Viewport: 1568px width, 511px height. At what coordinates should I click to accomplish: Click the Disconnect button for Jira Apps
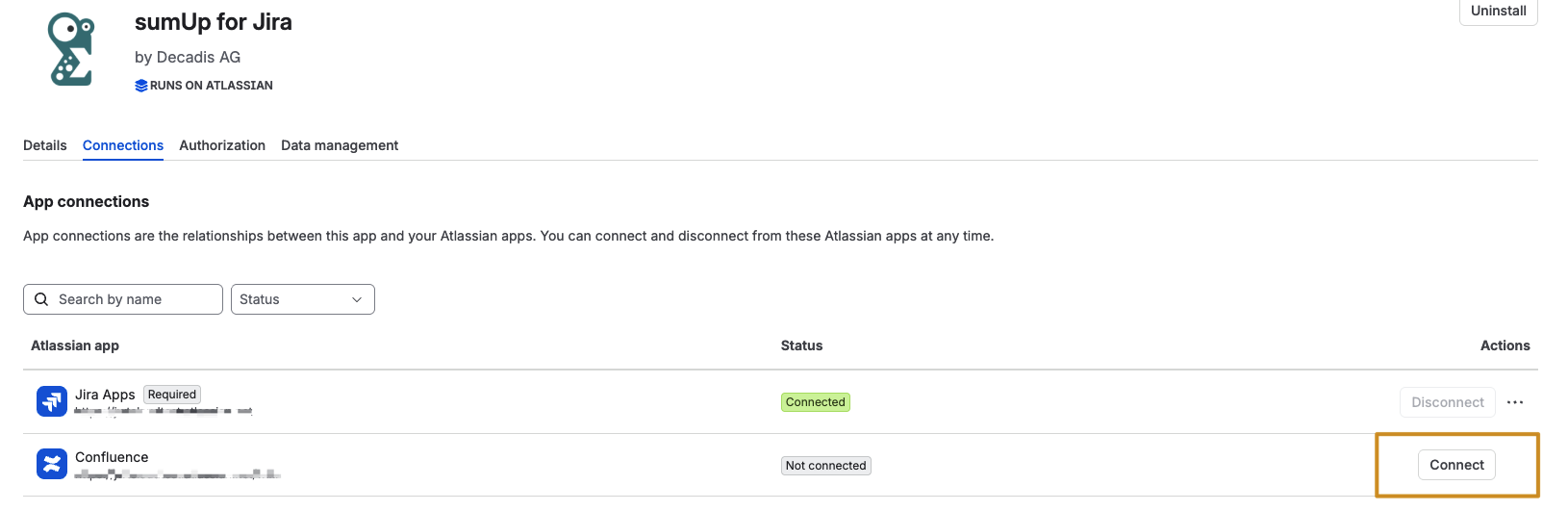click(x=1448, y=402)
